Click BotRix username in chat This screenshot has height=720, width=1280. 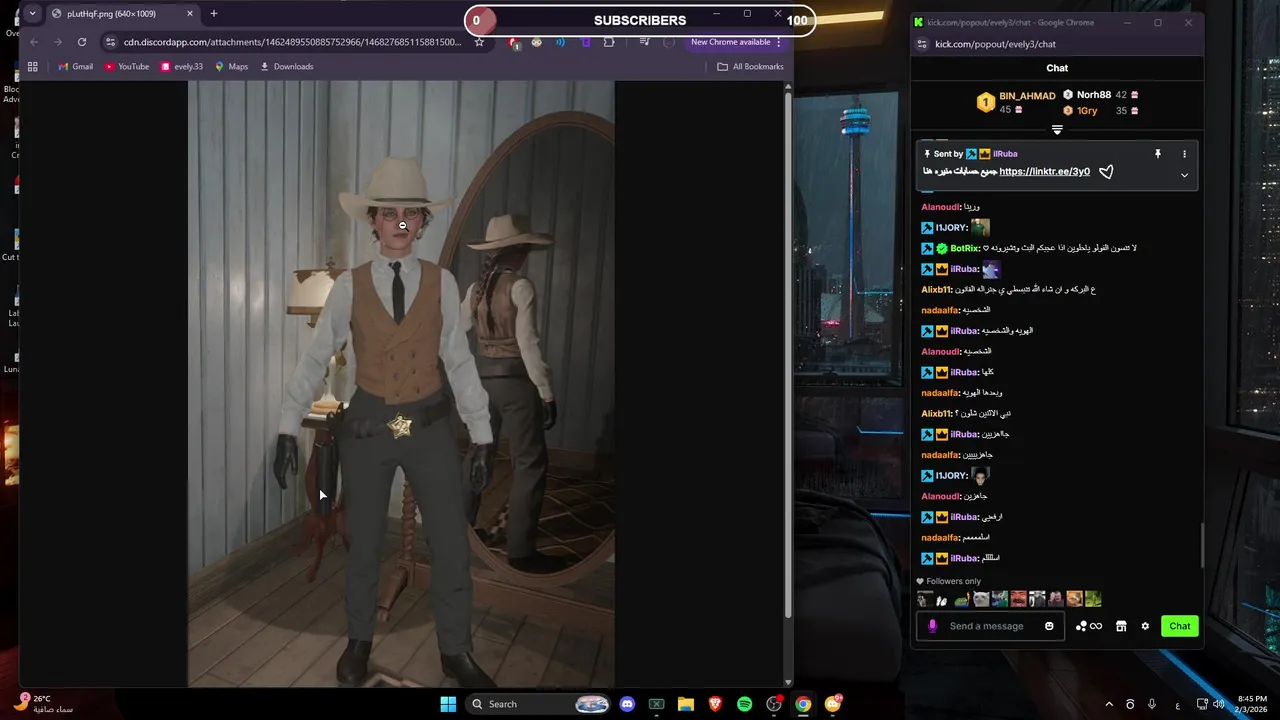click(x=965, y=248)
